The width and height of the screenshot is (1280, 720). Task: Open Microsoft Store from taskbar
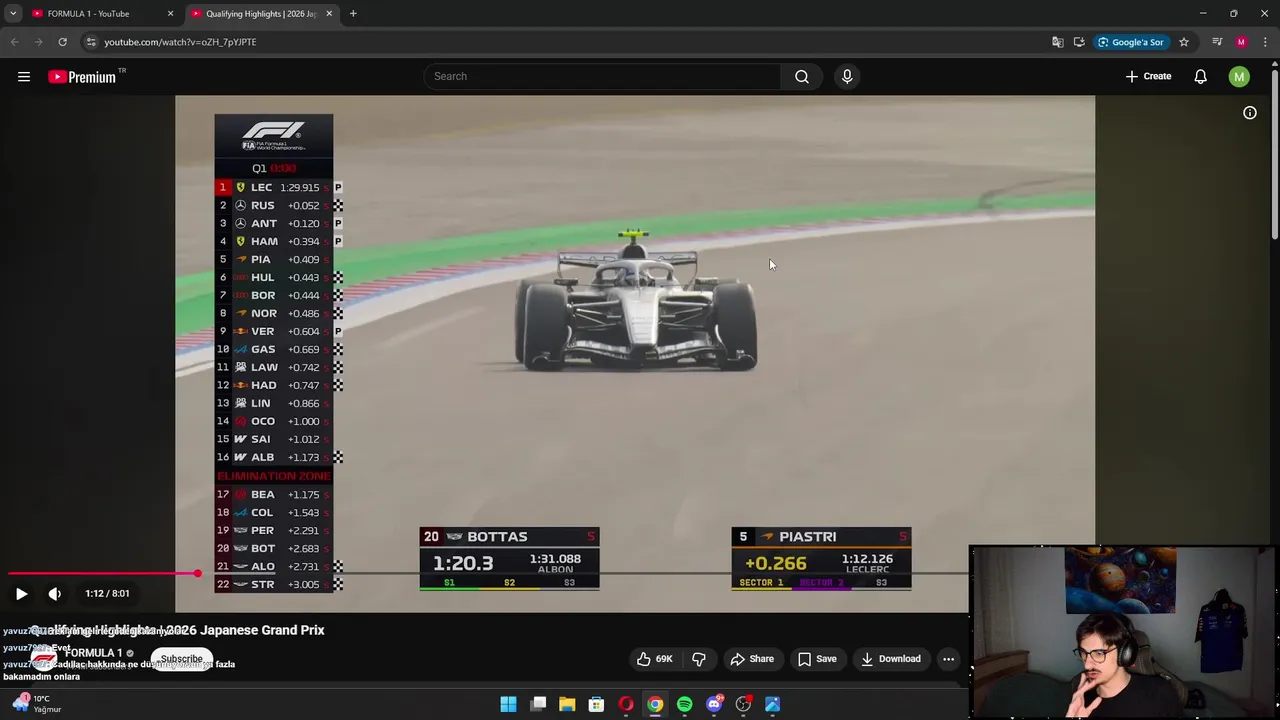click(596, 704)
